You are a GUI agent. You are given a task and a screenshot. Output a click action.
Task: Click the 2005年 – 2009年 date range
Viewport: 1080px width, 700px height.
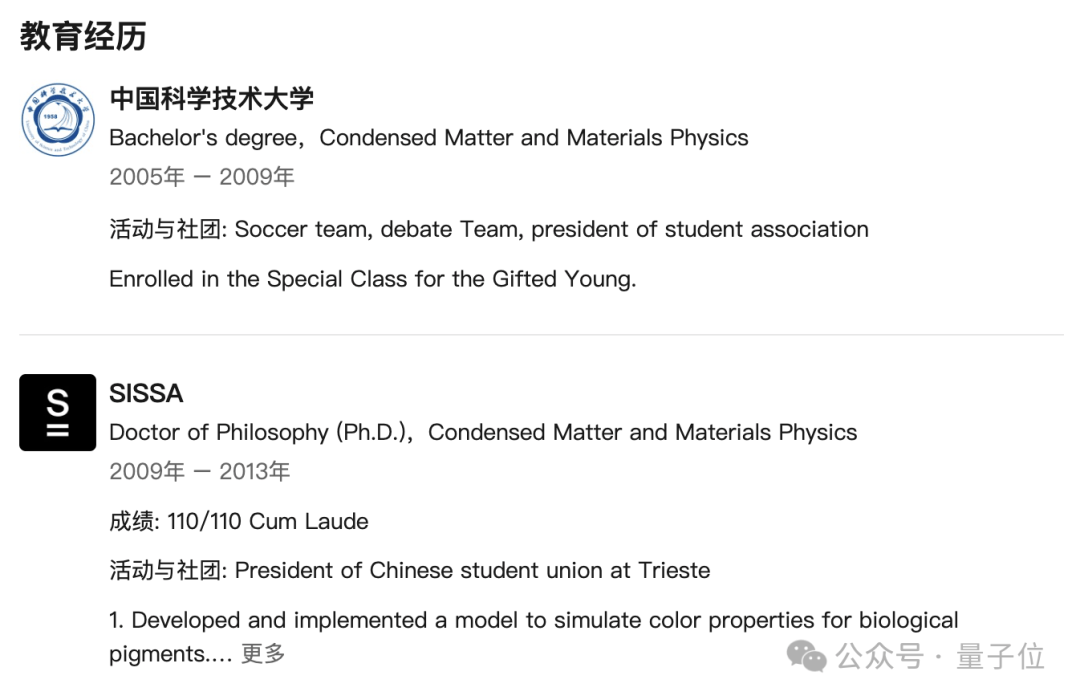tap(202, 177)
